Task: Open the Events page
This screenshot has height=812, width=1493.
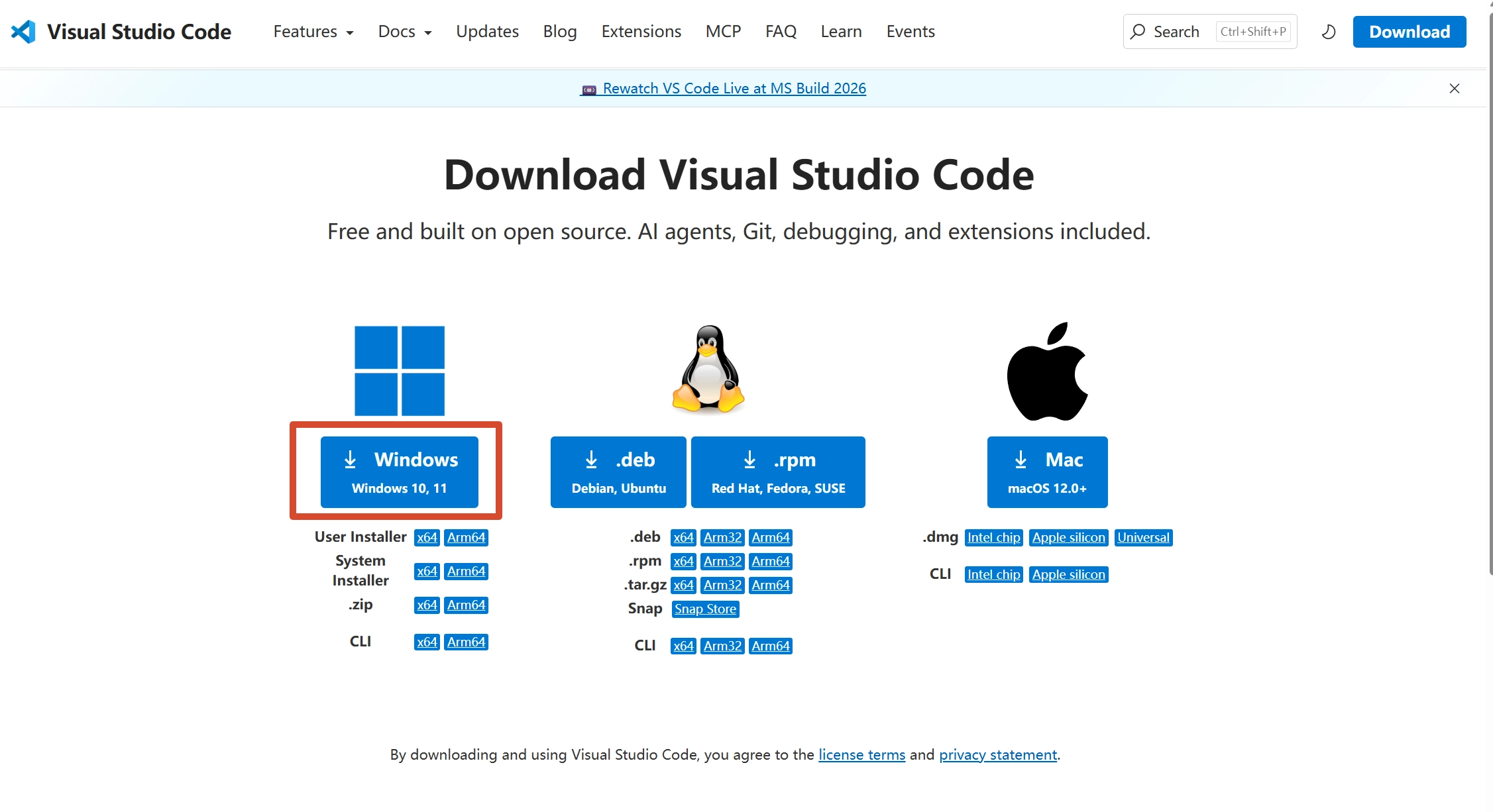Action: [x=911, y=32]
